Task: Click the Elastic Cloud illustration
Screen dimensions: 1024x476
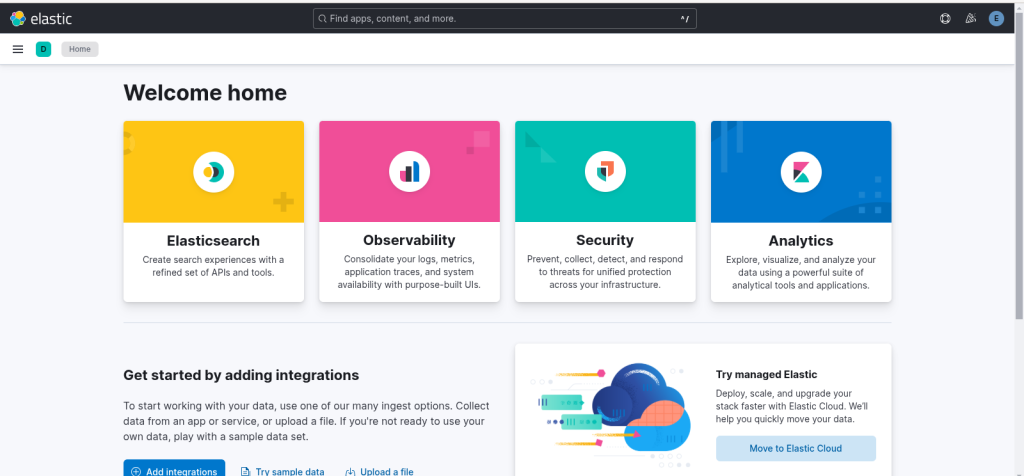Action: coord(609,415)
